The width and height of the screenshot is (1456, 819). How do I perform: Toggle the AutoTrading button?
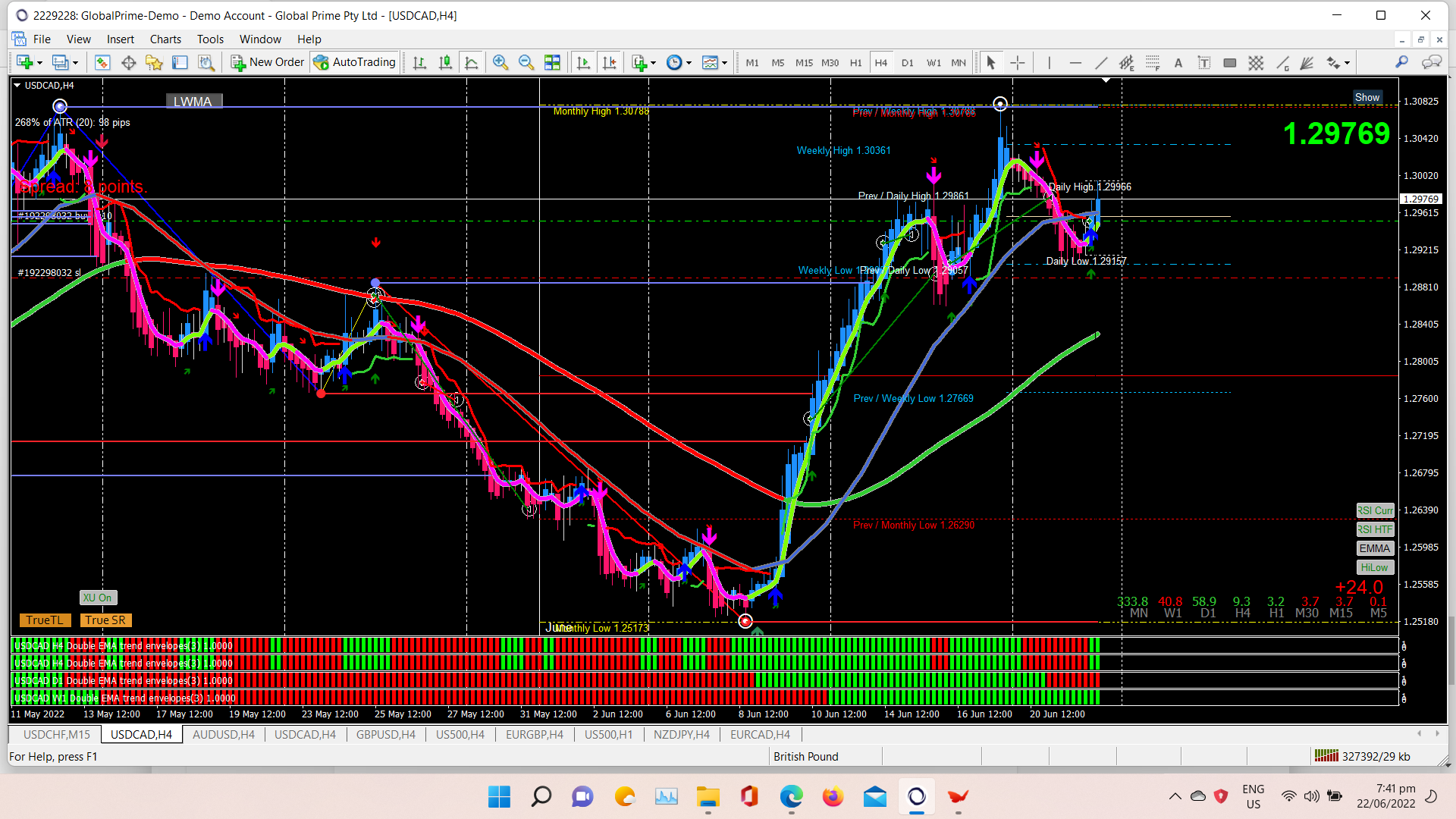click(x=355, y=63)
